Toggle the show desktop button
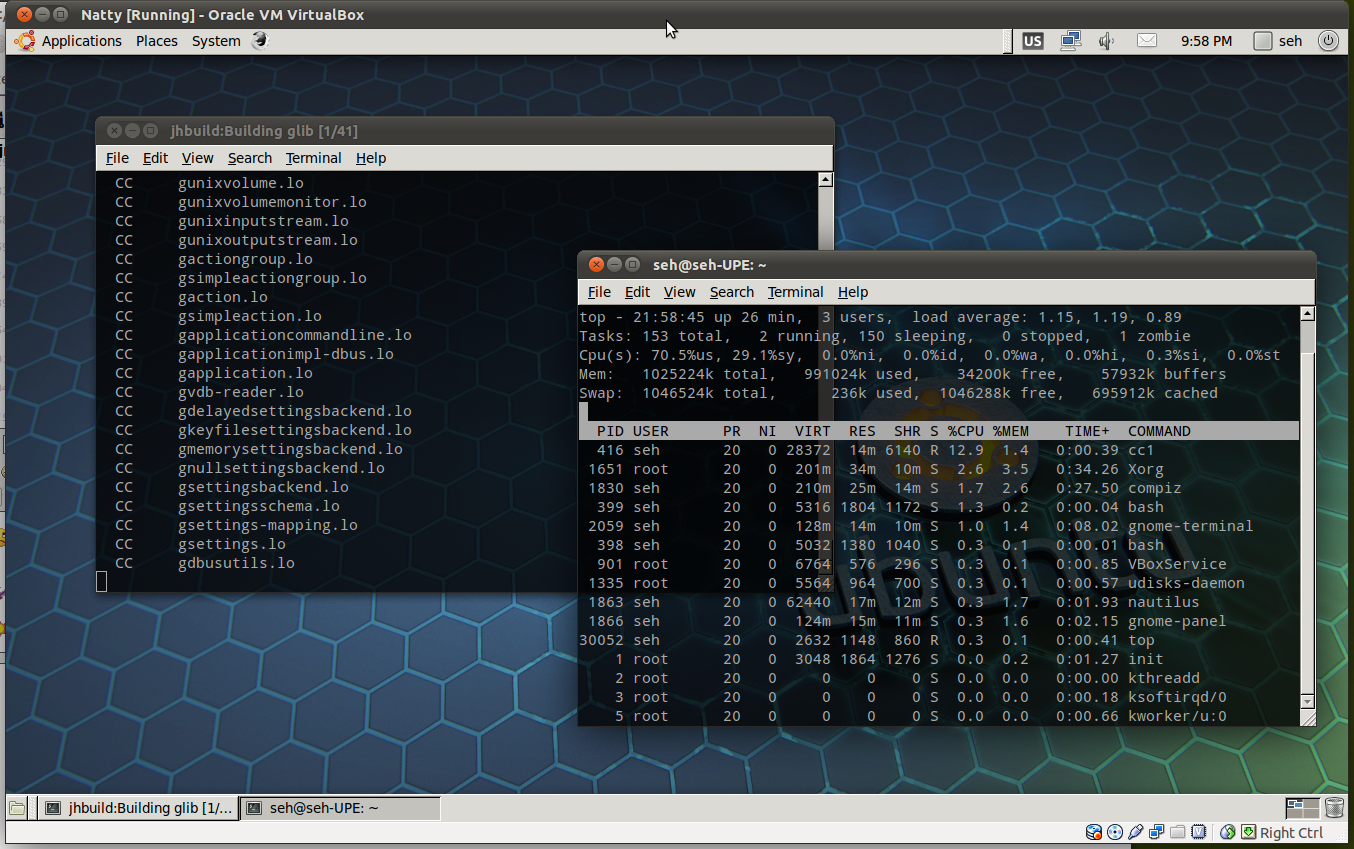 click(17, 808)
